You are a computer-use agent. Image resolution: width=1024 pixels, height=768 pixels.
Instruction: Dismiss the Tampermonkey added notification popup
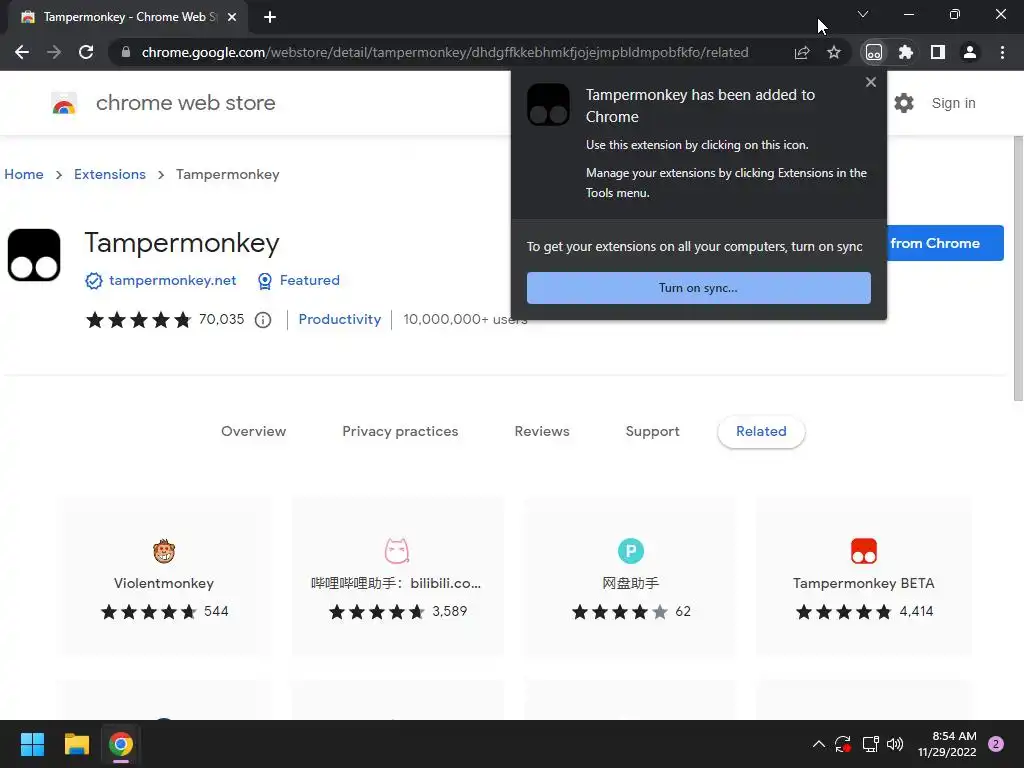tap(871, 82)
